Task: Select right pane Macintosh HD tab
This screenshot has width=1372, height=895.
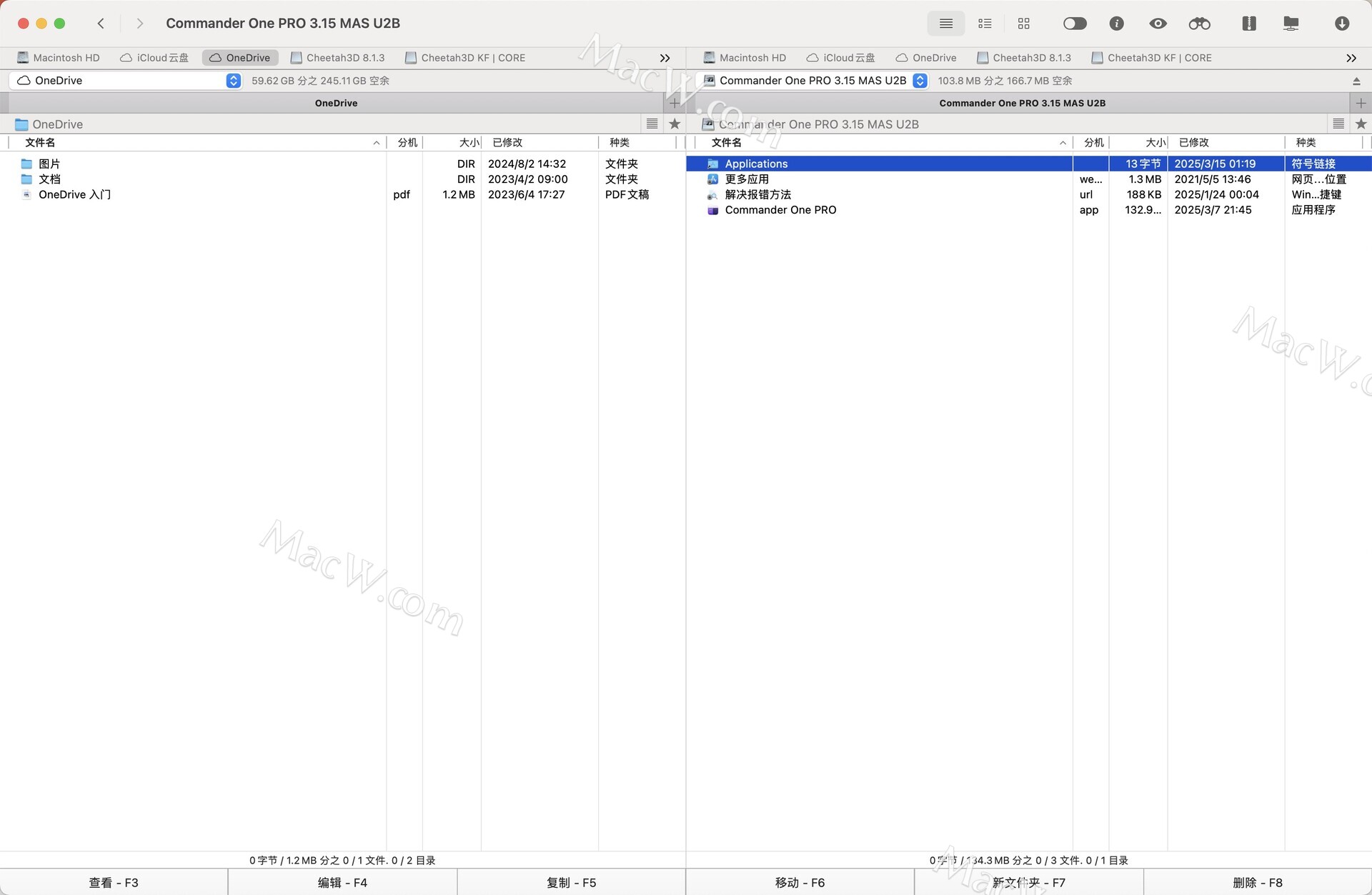Action: [745, 58]
